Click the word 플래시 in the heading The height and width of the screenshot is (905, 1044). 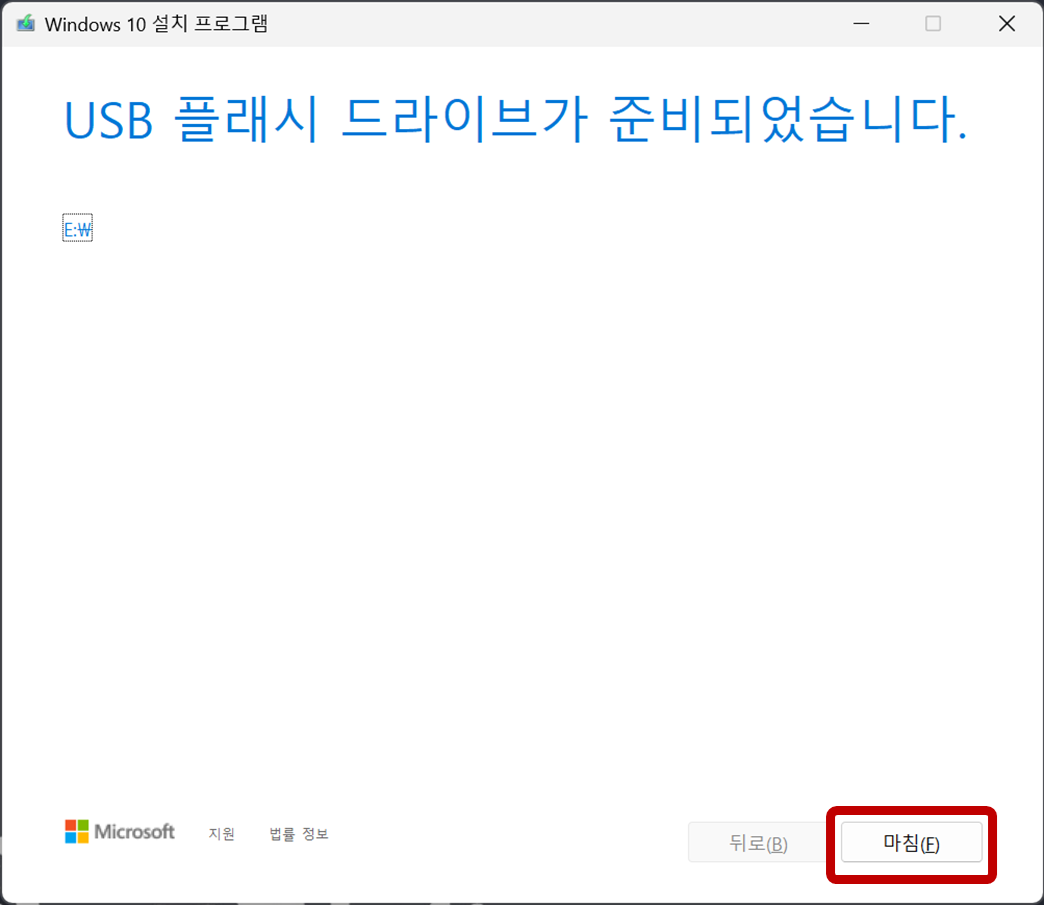click(x=246, y=120)
